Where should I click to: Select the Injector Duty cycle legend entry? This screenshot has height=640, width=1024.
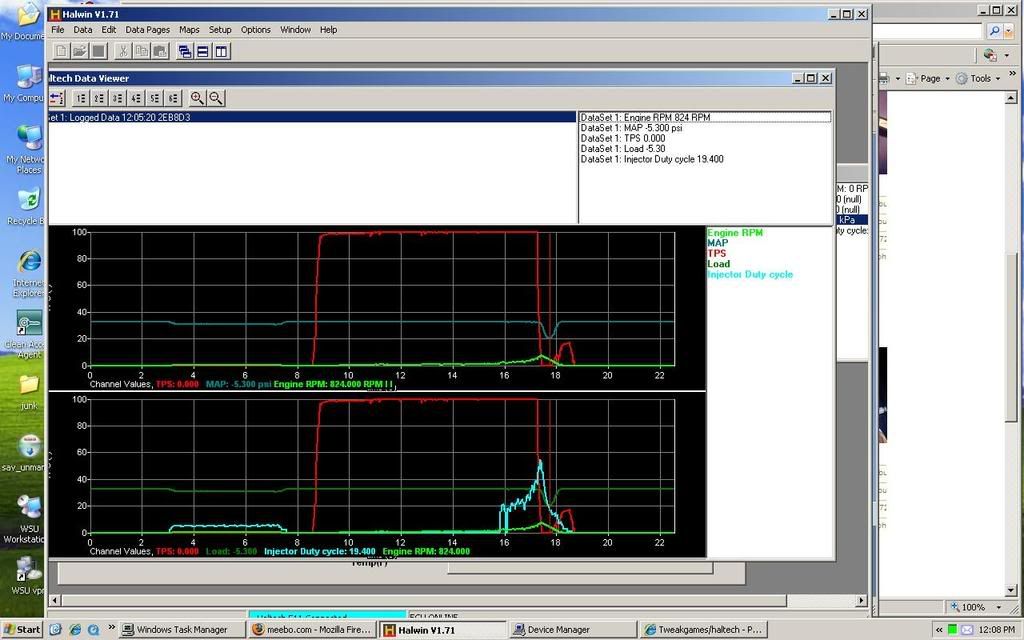pos(749,274)
